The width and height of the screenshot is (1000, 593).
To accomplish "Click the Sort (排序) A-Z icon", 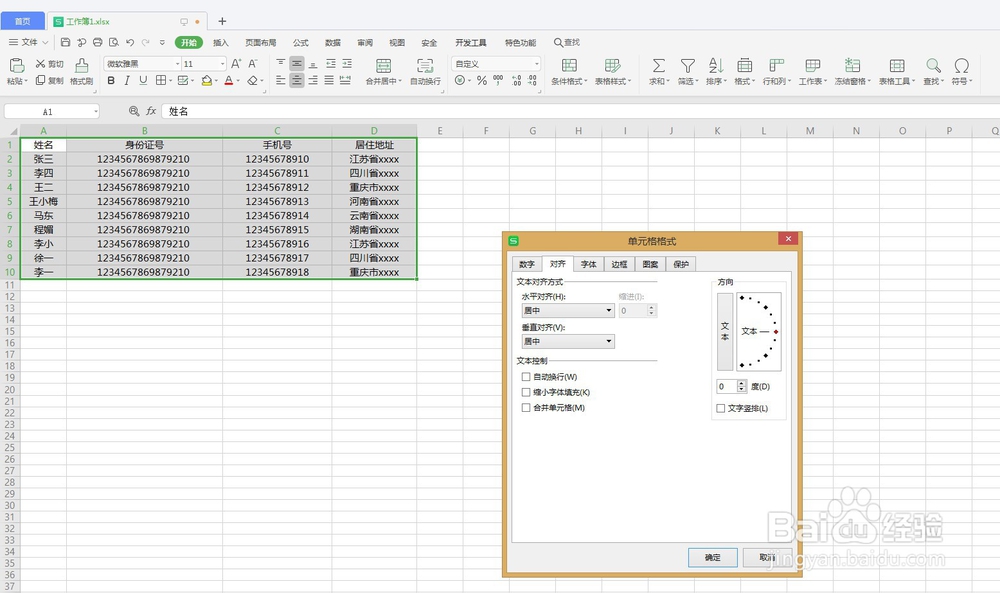I will [x=716, y=66].
